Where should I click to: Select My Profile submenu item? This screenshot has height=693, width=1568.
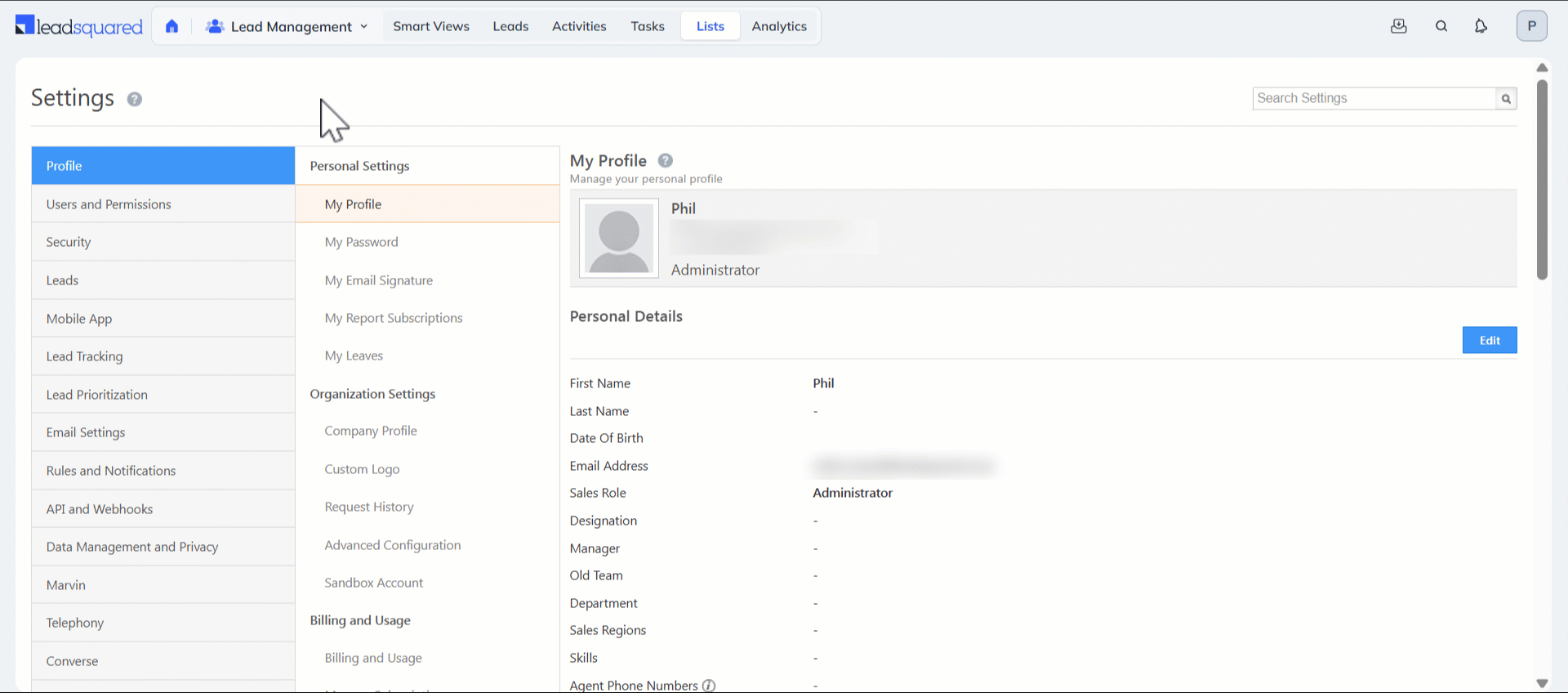(427, 204)
